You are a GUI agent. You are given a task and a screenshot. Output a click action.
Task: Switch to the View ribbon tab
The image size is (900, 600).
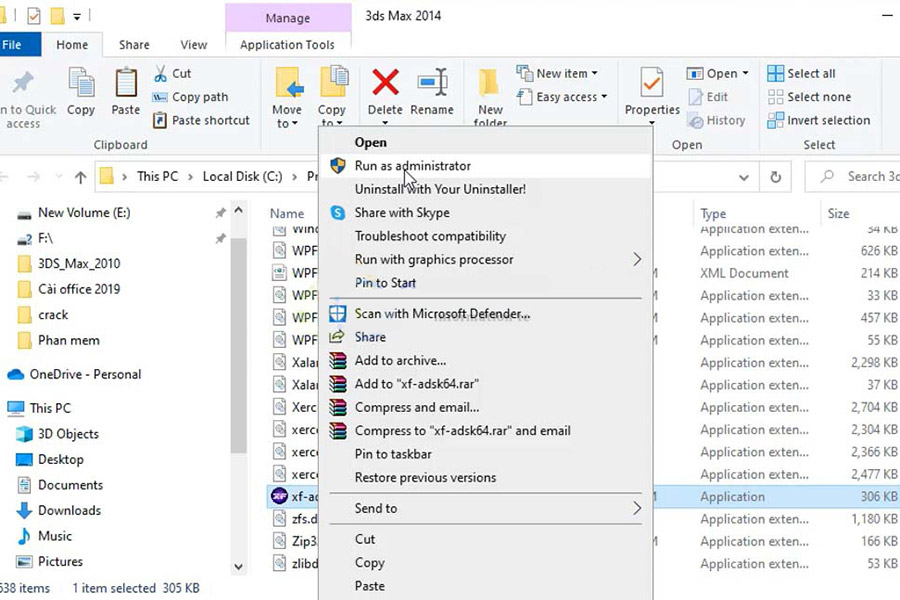coord(193,45)
